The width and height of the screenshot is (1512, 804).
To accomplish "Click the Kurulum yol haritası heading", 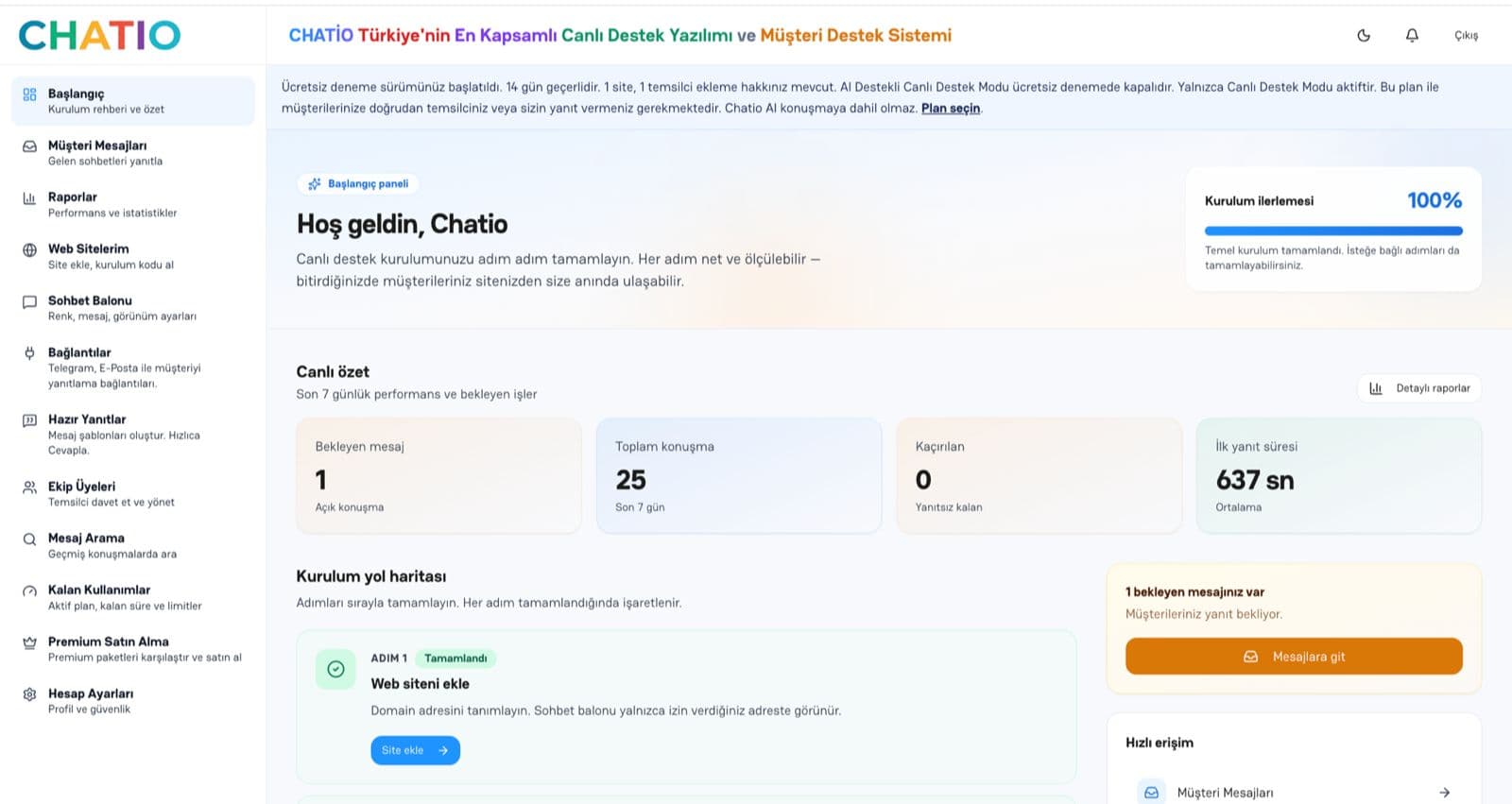I will 371,576.
